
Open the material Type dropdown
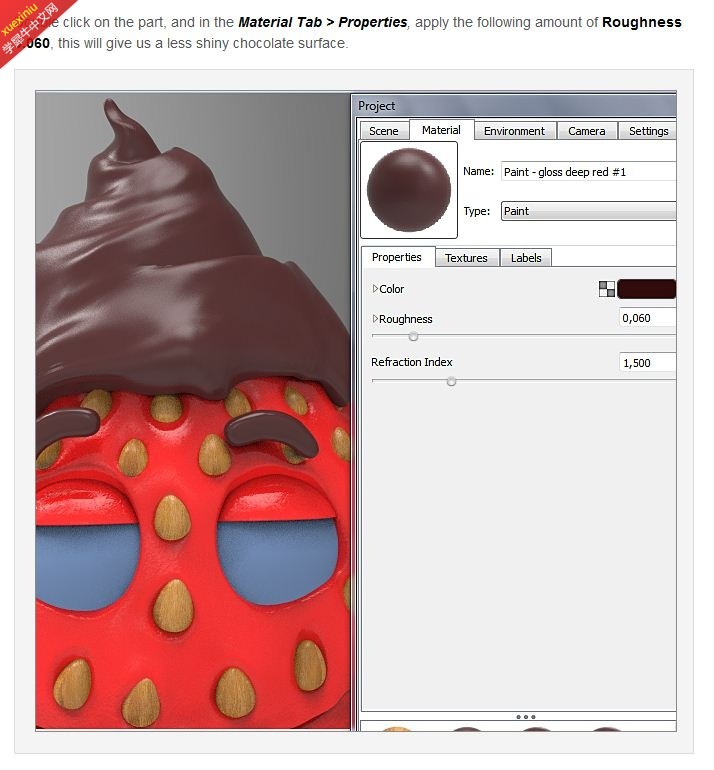pos(588,211)
